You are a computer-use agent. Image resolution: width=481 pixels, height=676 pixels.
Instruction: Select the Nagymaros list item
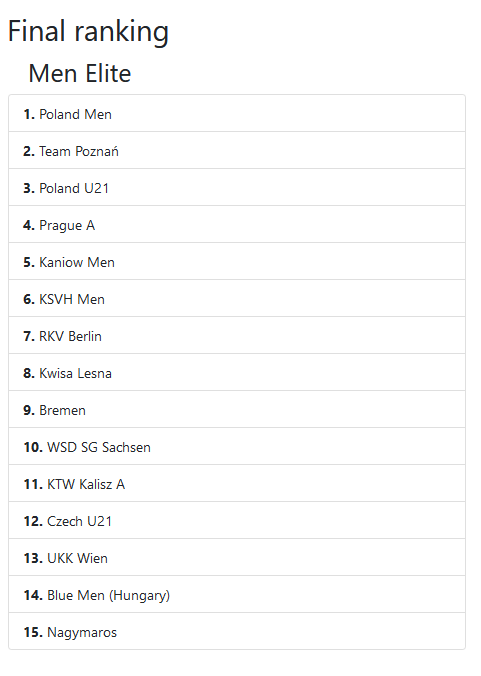(x=237, y=632)
